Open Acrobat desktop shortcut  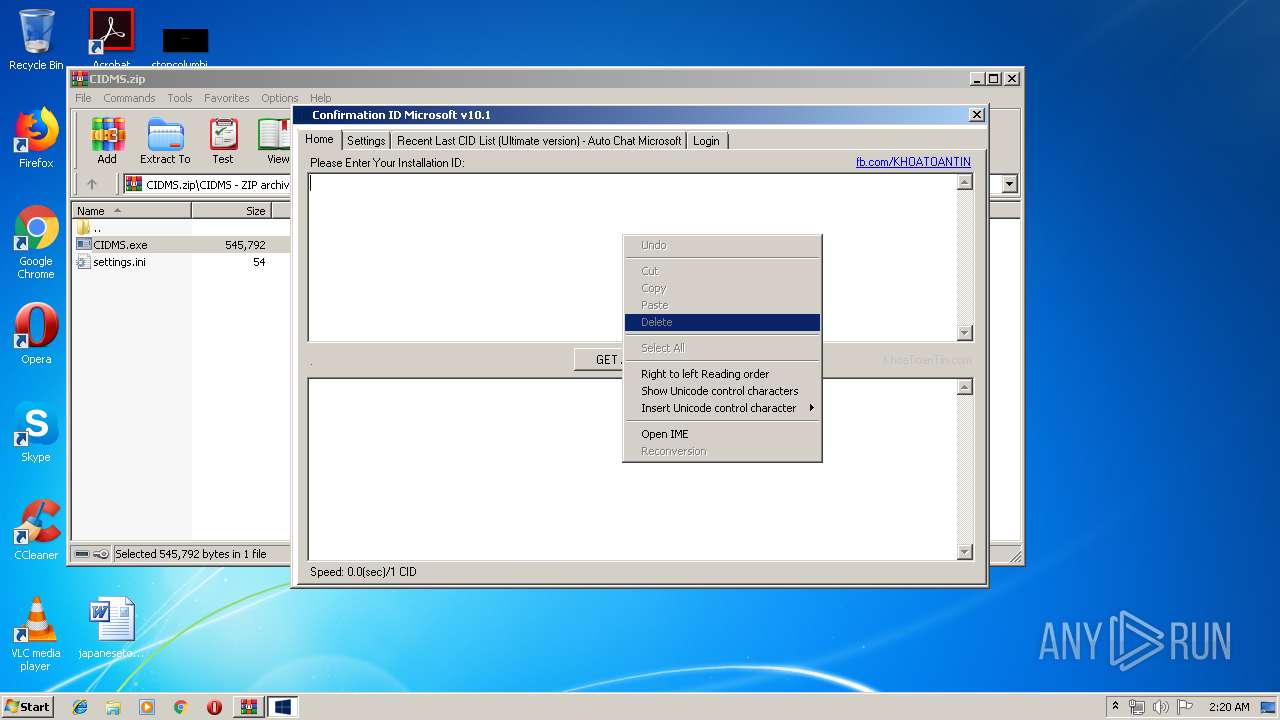point(111,40)
